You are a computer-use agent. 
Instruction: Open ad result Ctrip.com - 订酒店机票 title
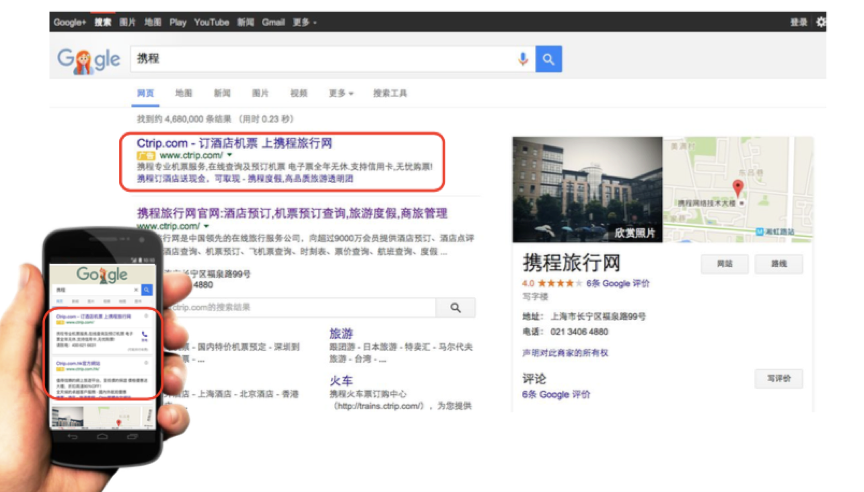pyautogui.click(x=234, y=143)
